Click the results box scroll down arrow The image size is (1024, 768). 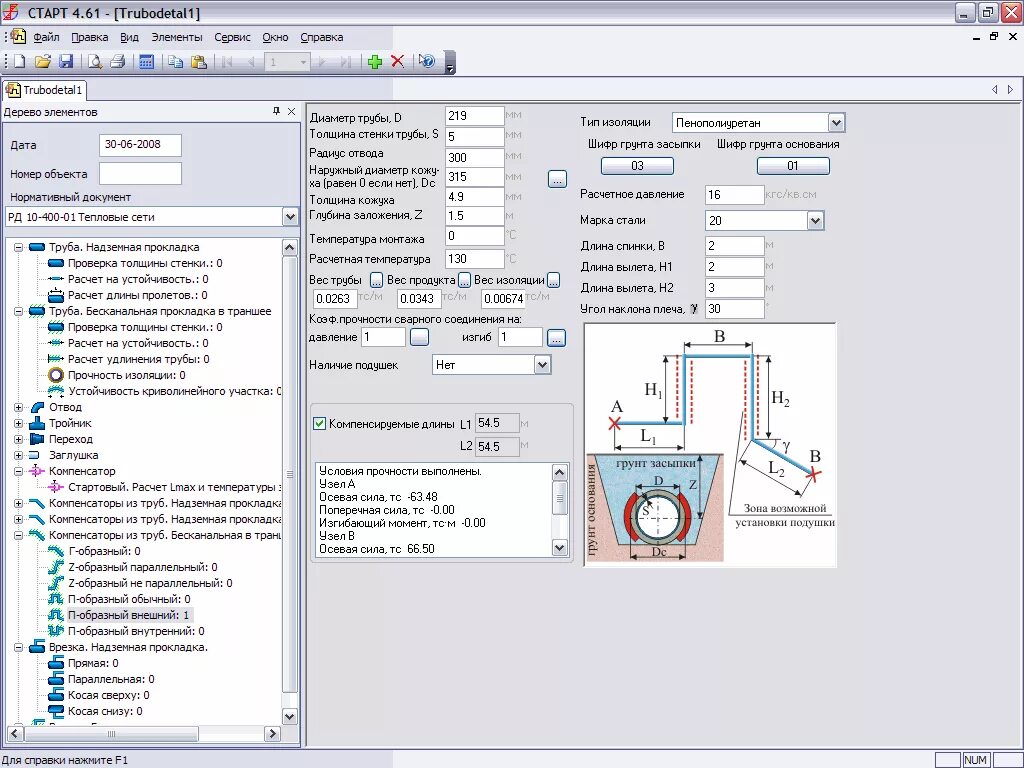click(x=560, y=548)
